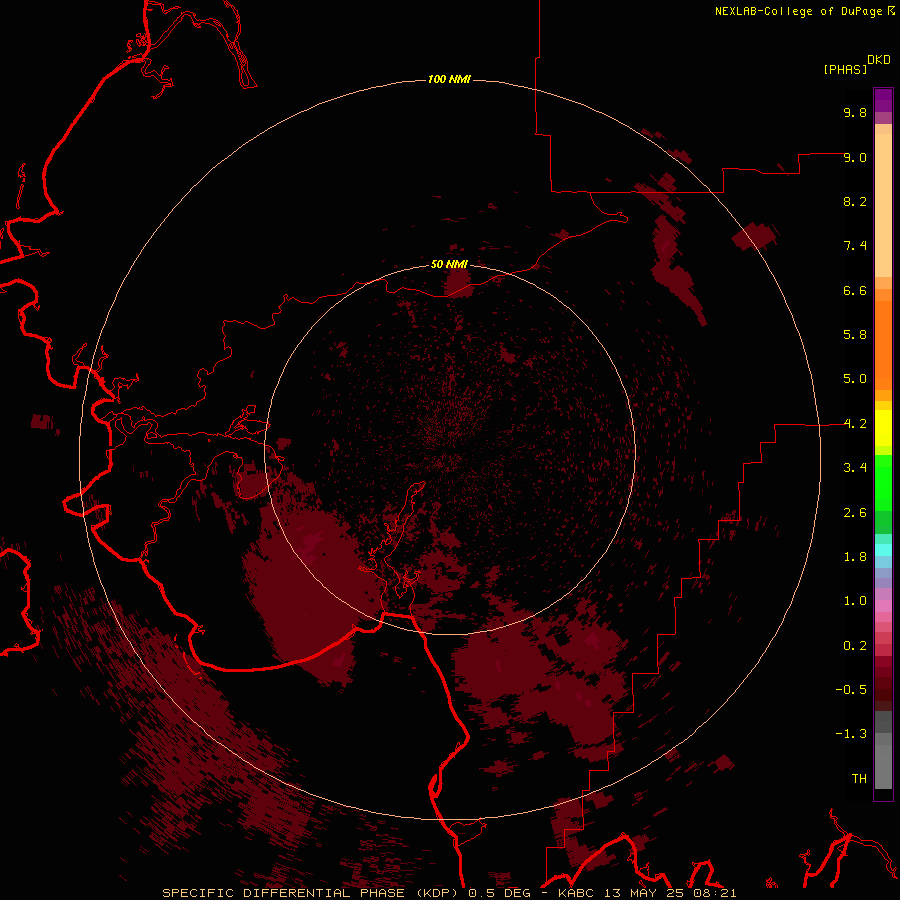Click the 6.6 legend value
900x900 pixels.
coord(855,290)
